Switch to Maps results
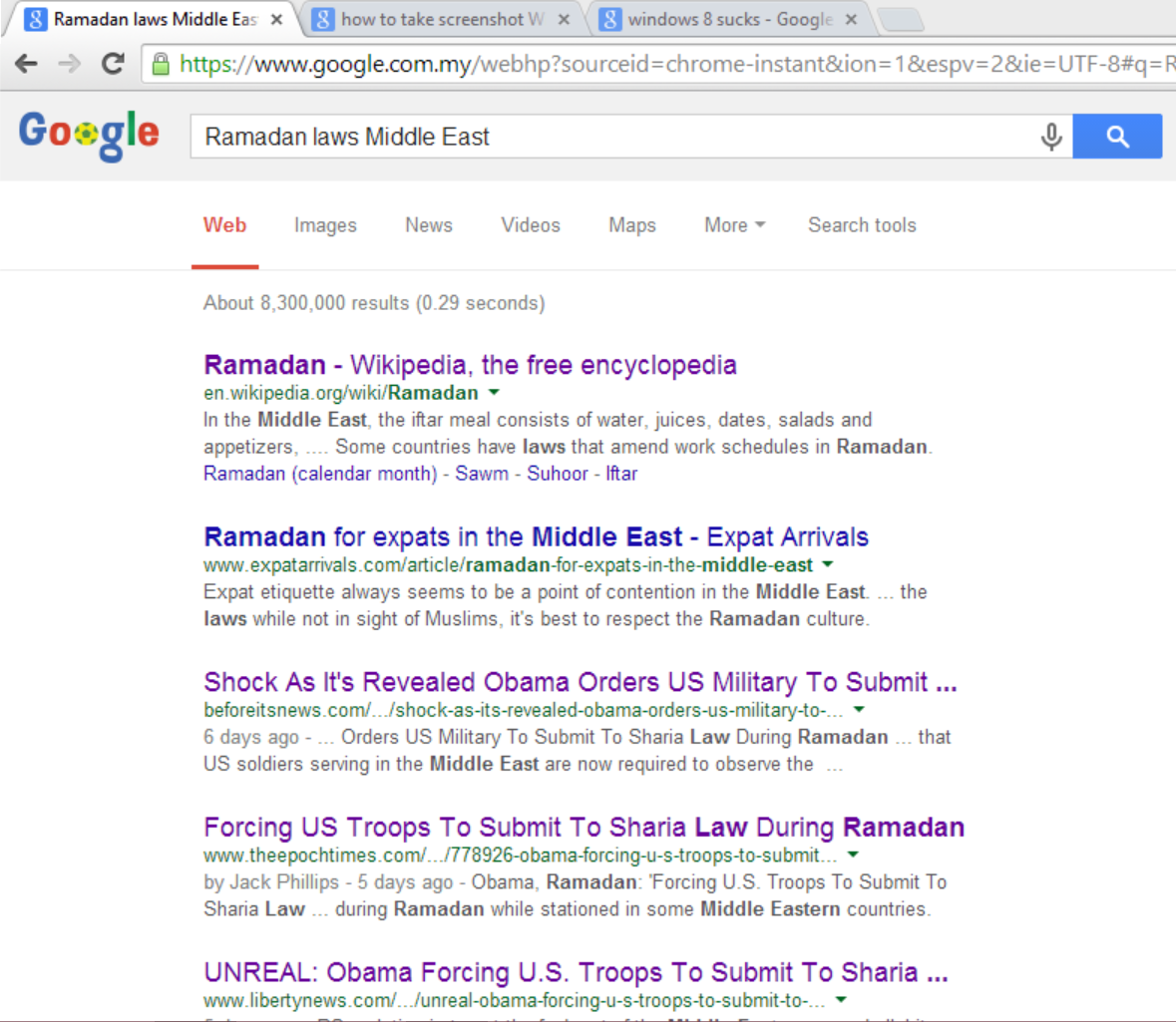This screenshot has height=1022, width=1176. 632,225
